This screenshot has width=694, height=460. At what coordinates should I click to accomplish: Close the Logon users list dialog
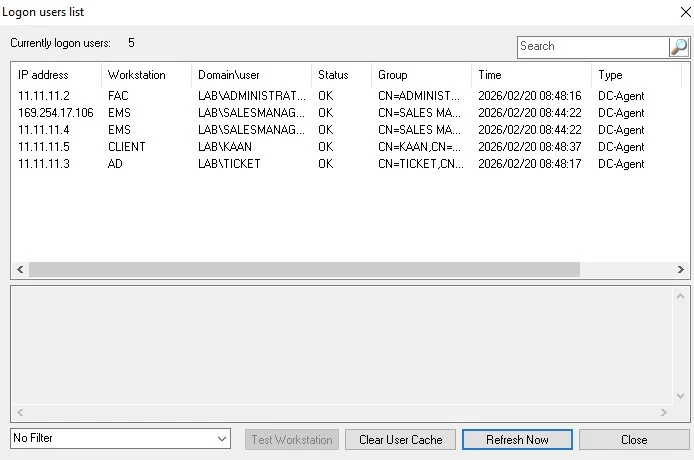[686, 12]
